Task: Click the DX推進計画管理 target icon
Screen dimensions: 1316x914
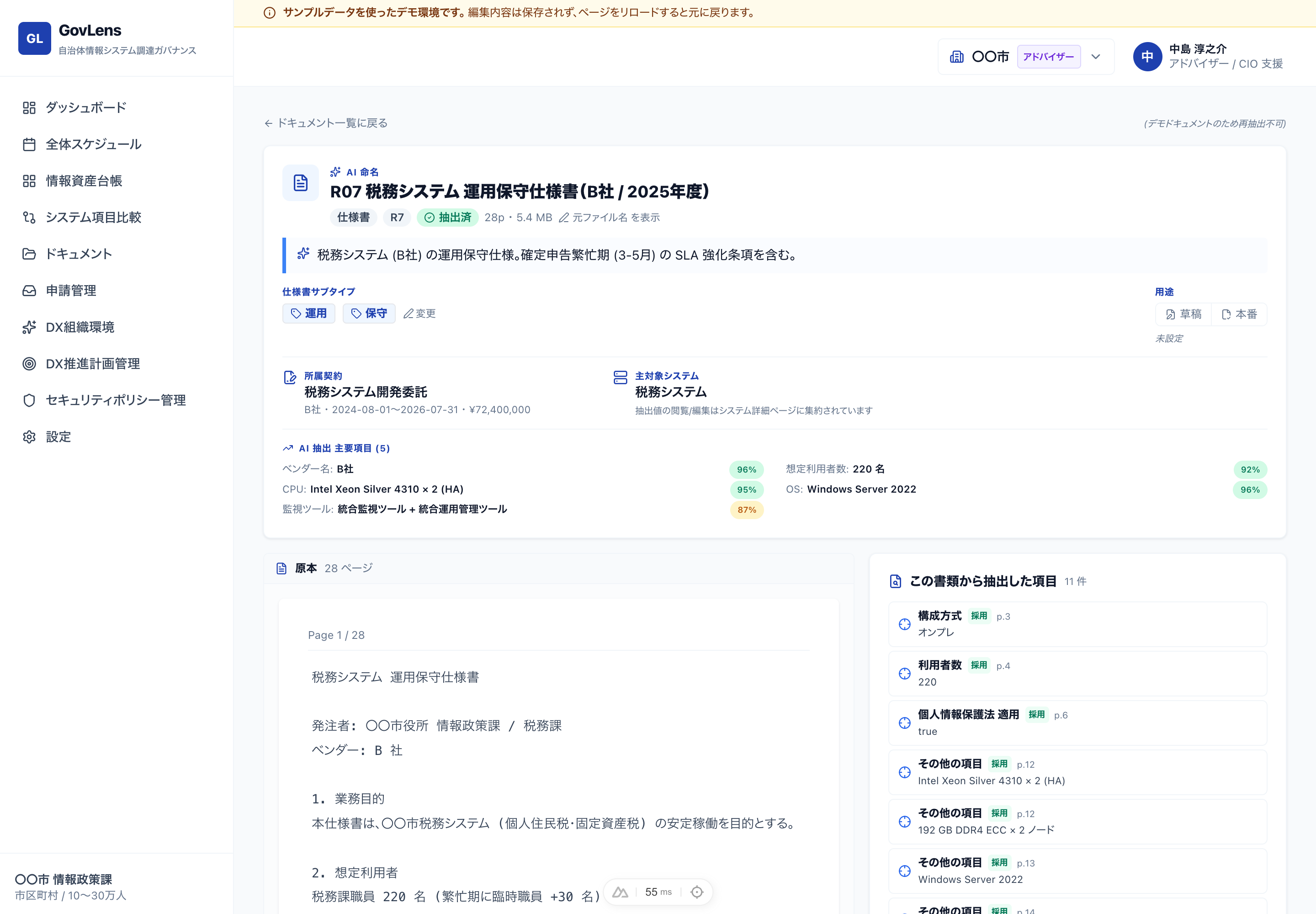Action: pyautogui.click(x=29, y=364)
